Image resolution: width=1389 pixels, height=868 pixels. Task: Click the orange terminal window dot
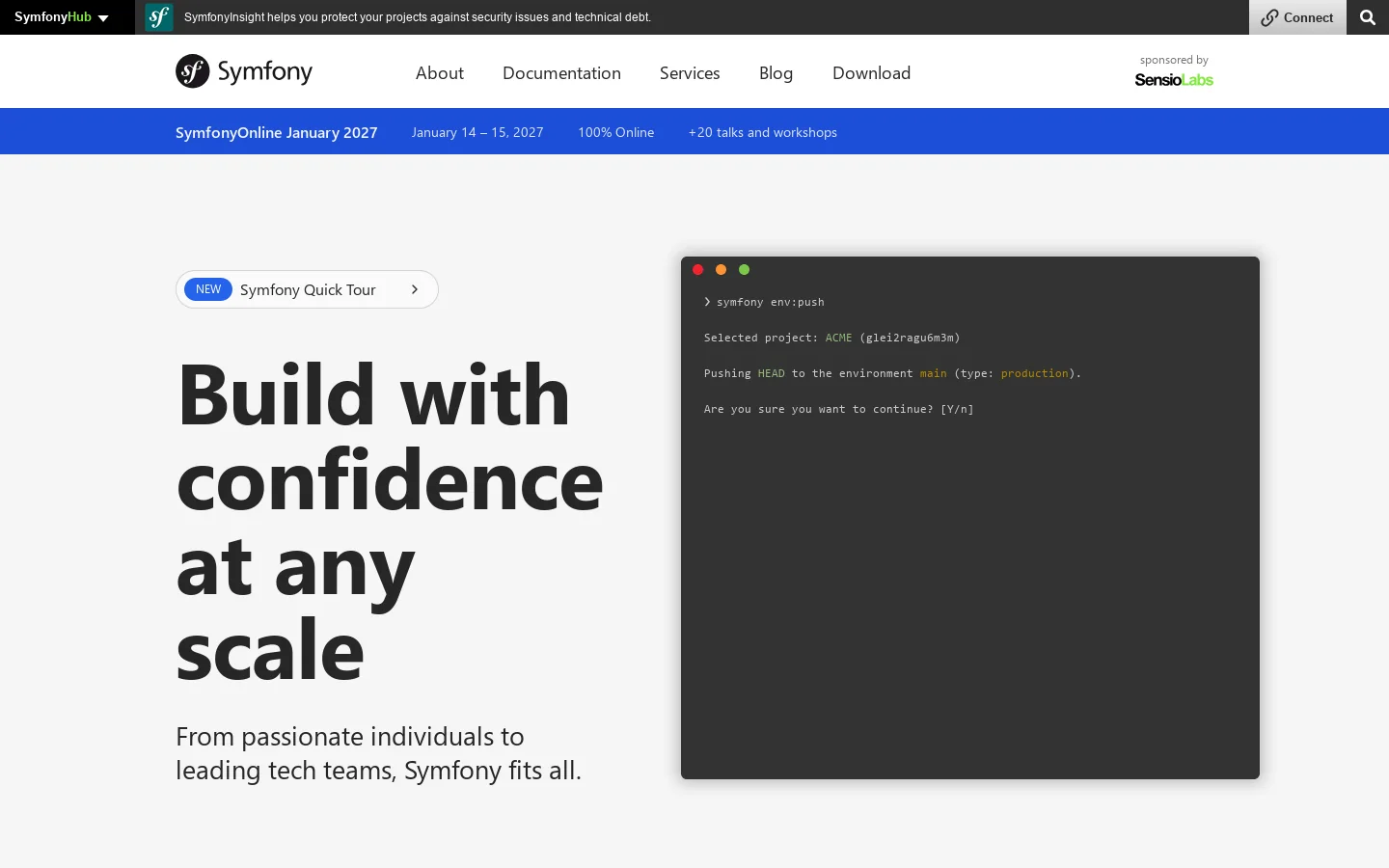point(721,270)
